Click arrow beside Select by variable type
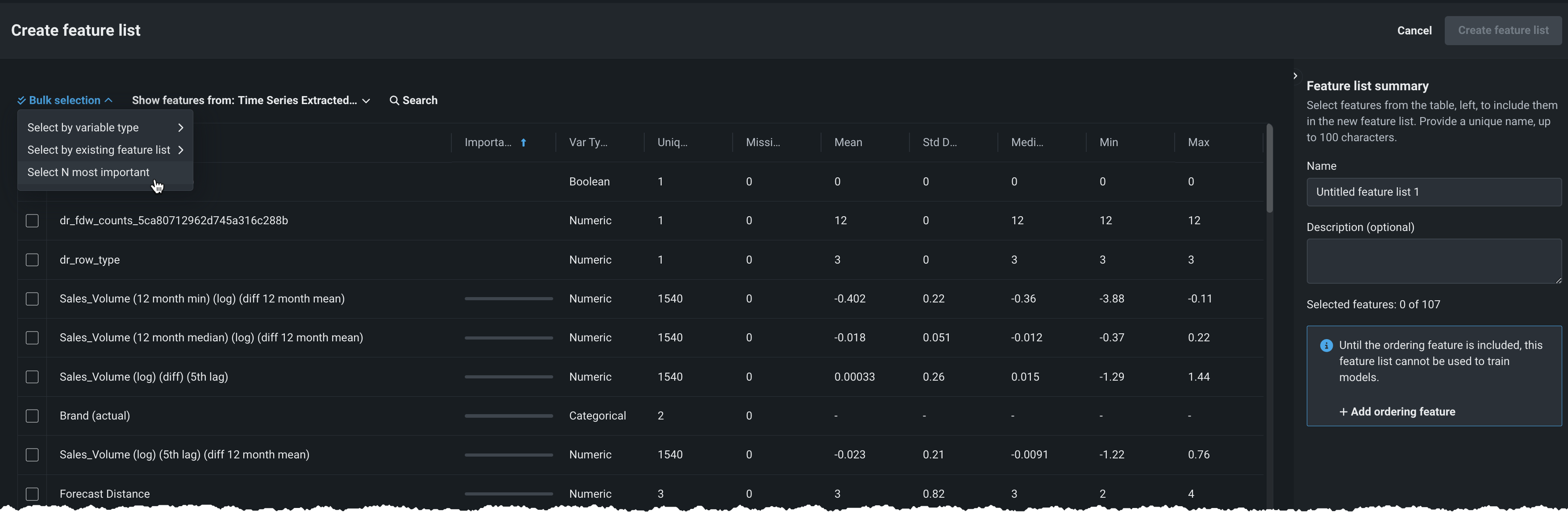Screen dimensions: 1568x512 (180, 128)
